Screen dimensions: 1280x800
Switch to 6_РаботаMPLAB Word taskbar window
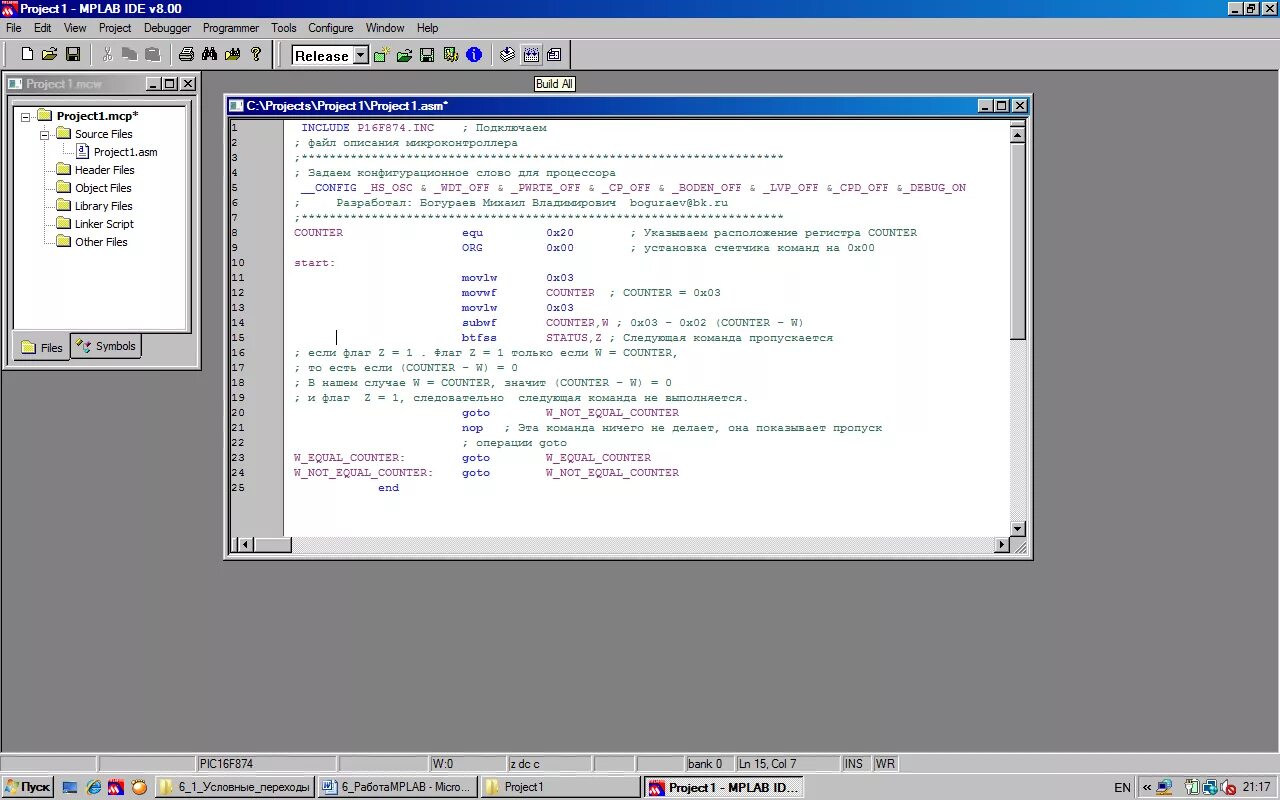click(x=397, y=787)
